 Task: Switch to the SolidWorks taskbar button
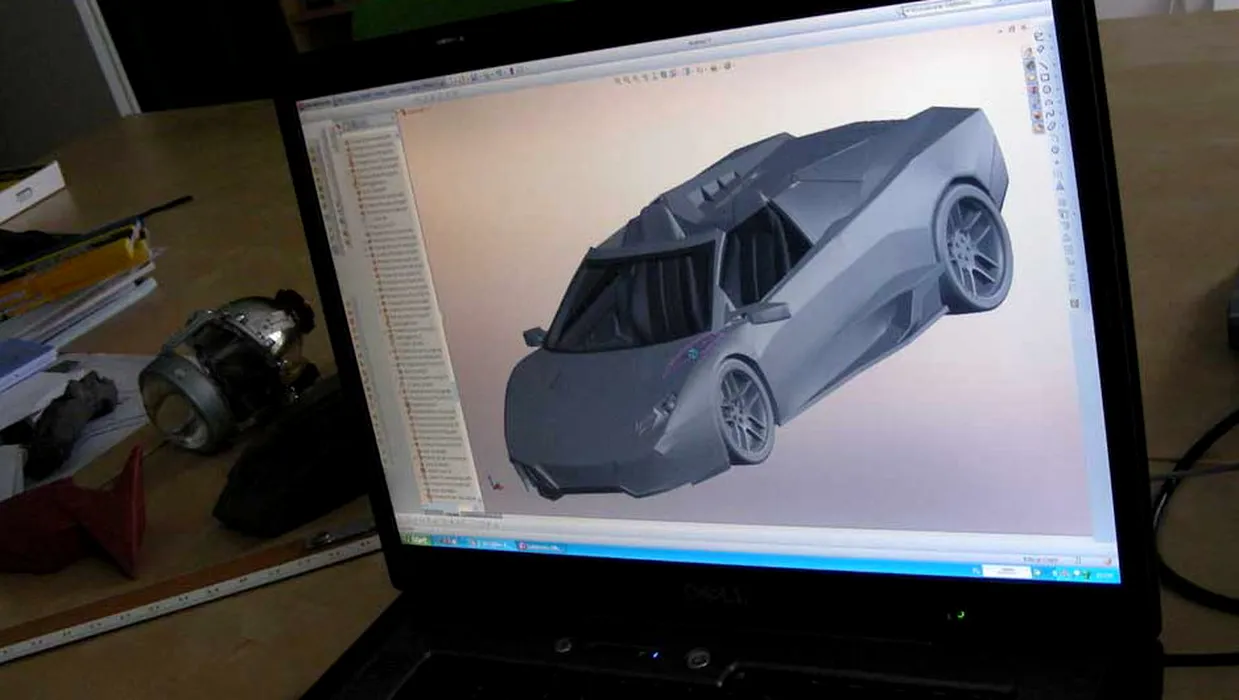pos(541,546)
